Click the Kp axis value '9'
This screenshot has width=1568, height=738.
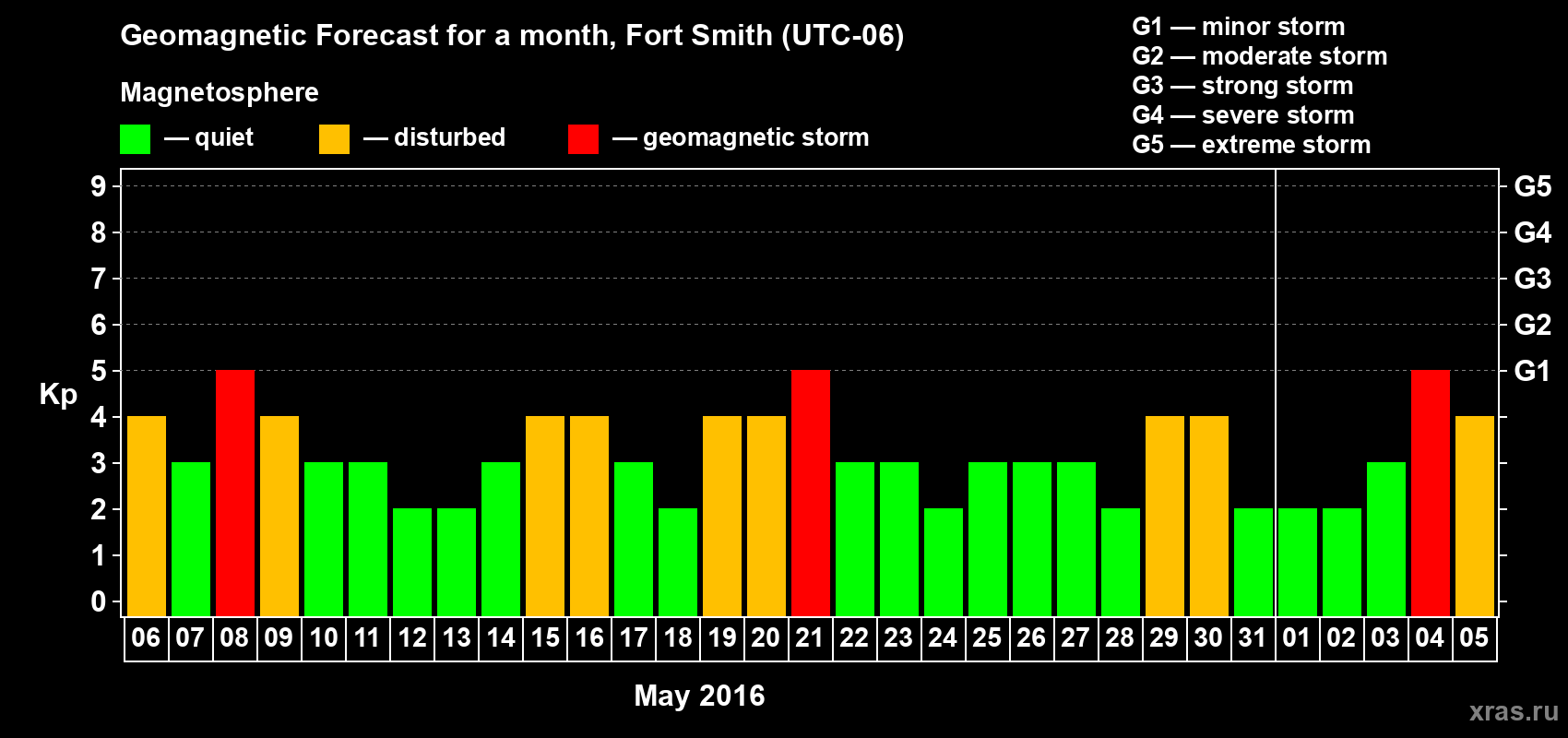point(99,186)
